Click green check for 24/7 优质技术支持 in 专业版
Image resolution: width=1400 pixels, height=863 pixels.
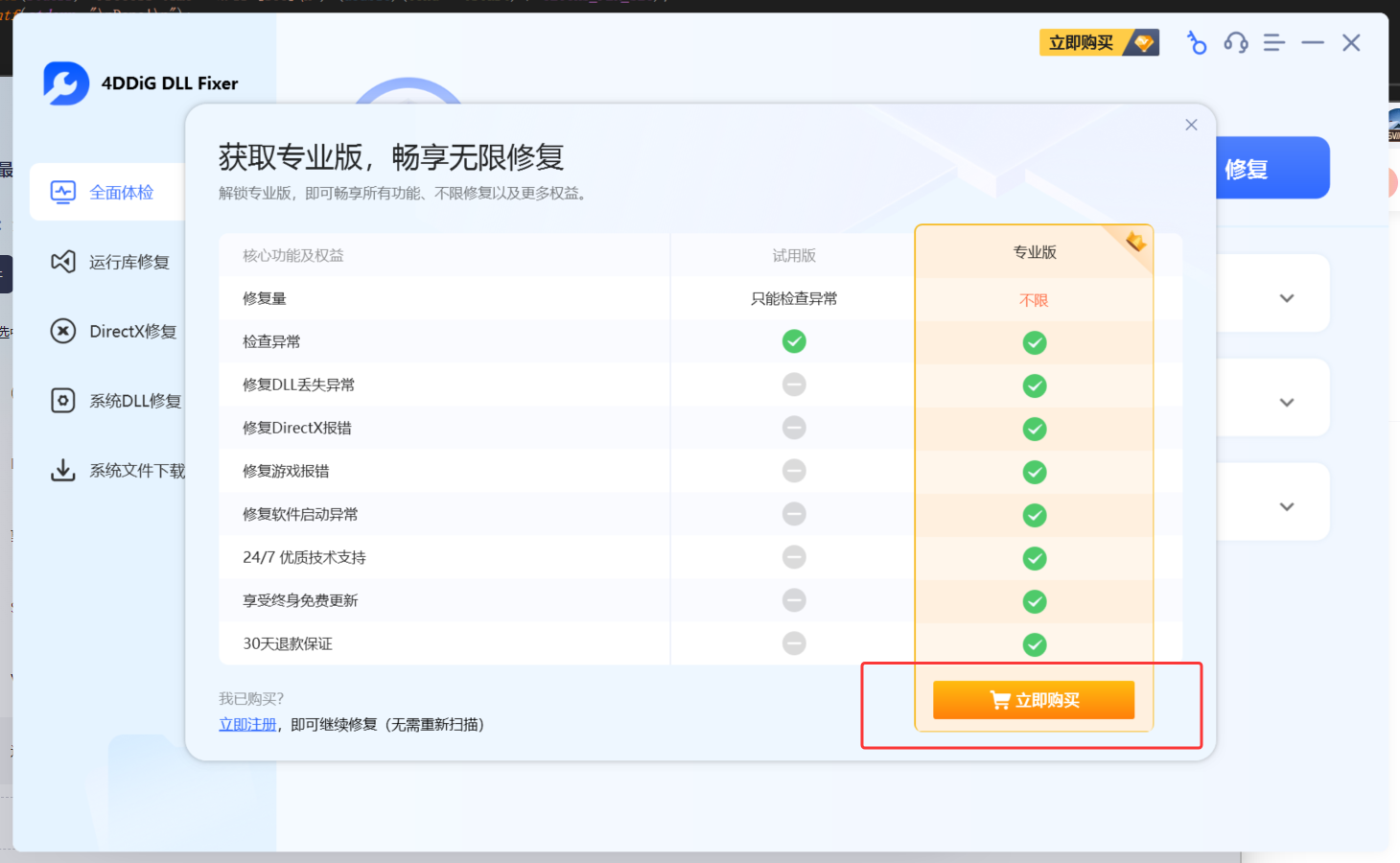1035,558
